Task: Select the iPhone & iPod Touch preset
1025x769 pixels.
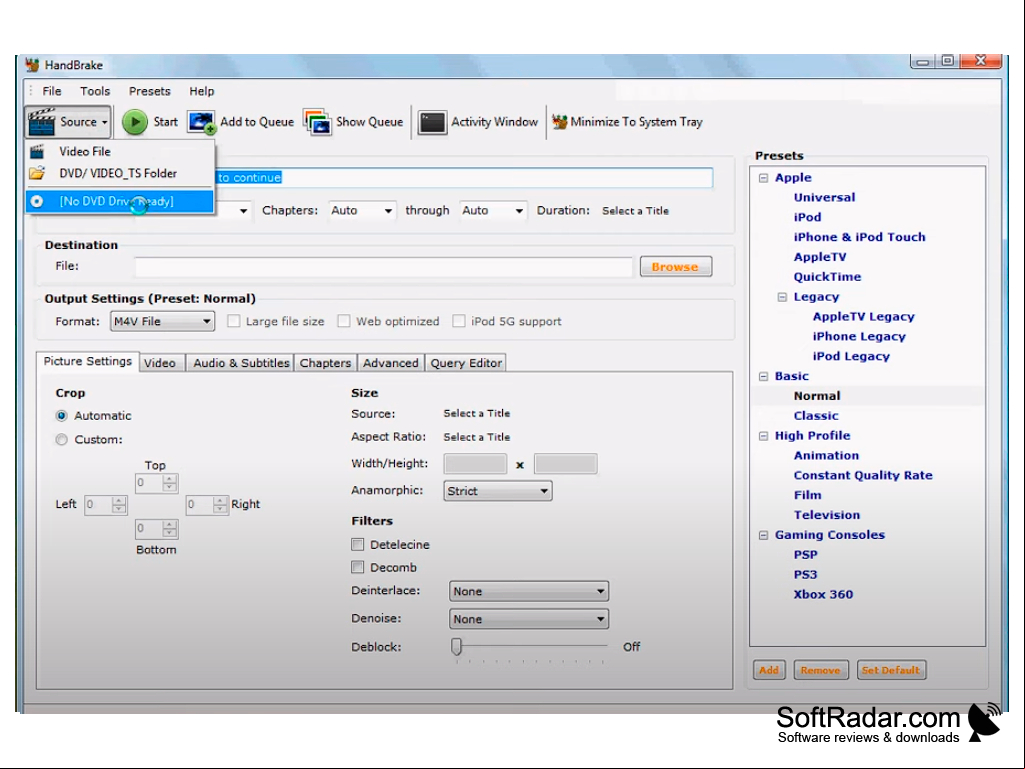Action: tap(860, 237)
